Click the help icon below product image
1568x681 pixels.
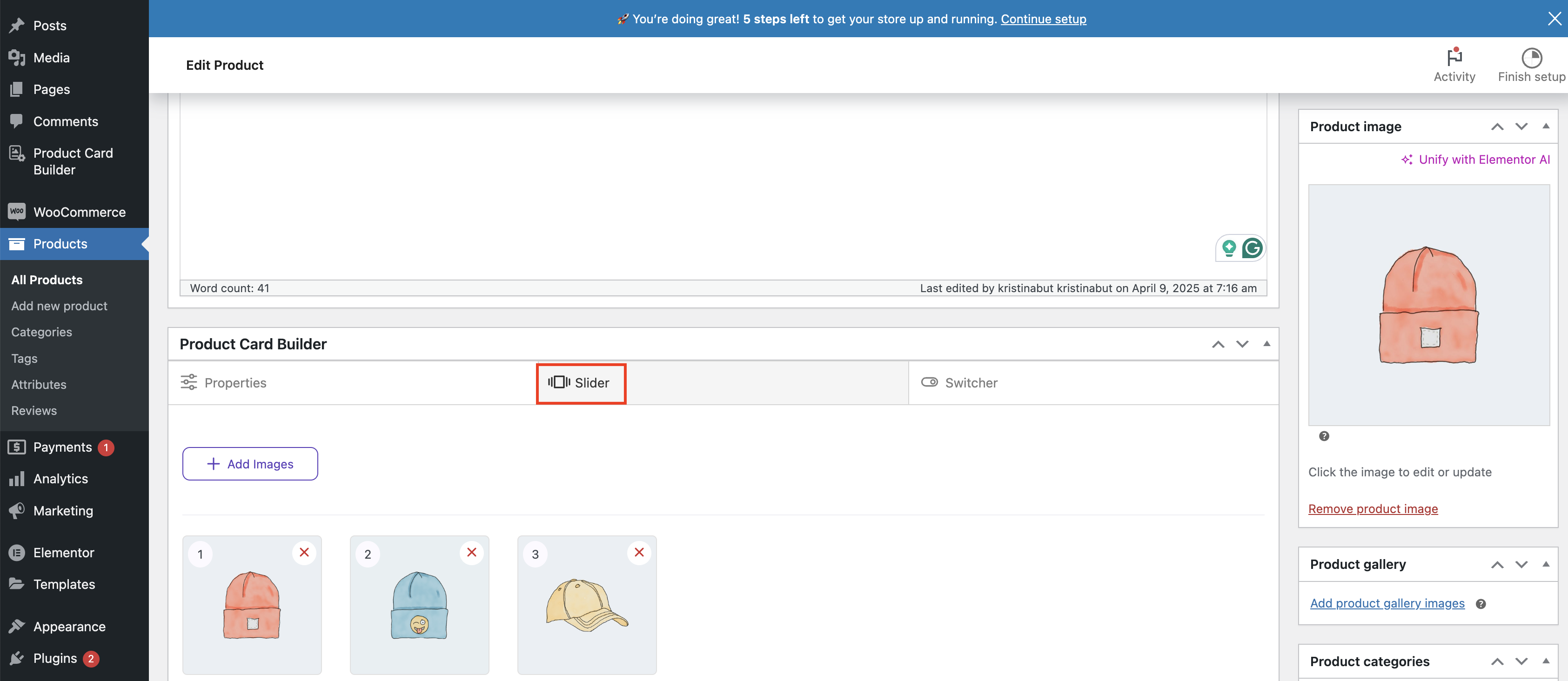1323,436
